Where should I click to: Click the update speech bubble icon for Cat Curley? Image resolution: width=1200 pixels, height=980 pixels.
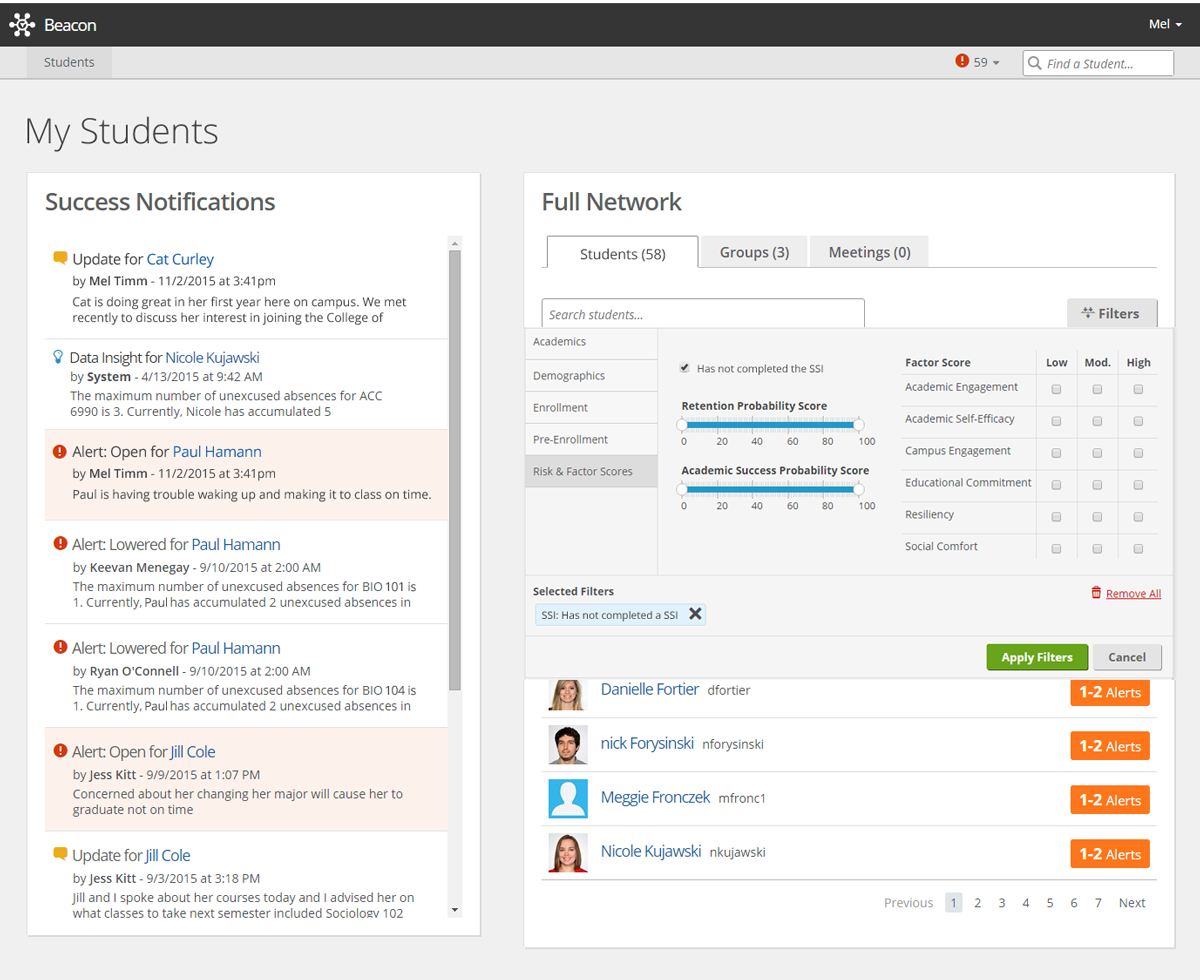pos(60,257)
